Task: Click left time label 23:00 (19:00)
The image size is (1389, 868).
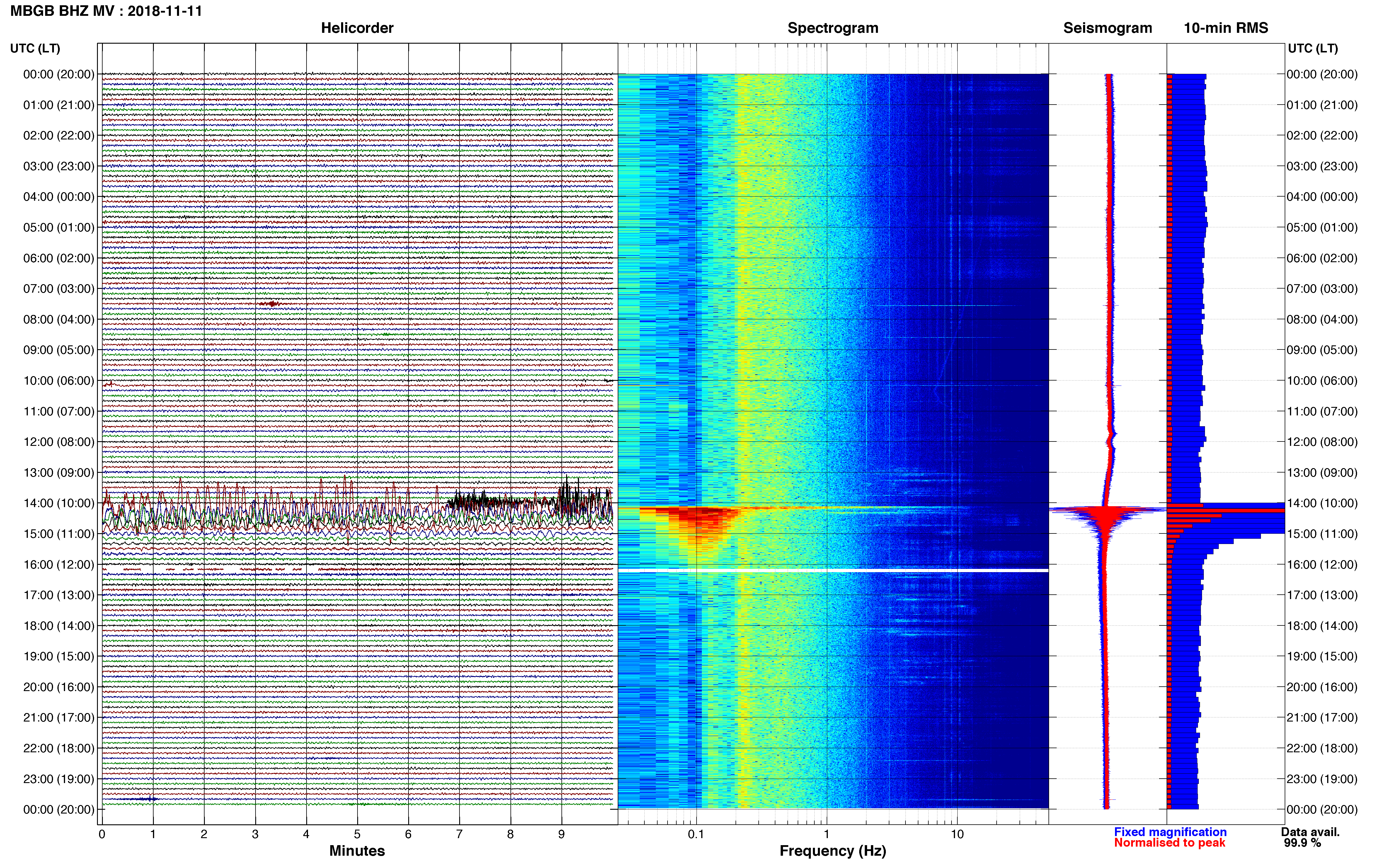Action: (x=59, y=778)
